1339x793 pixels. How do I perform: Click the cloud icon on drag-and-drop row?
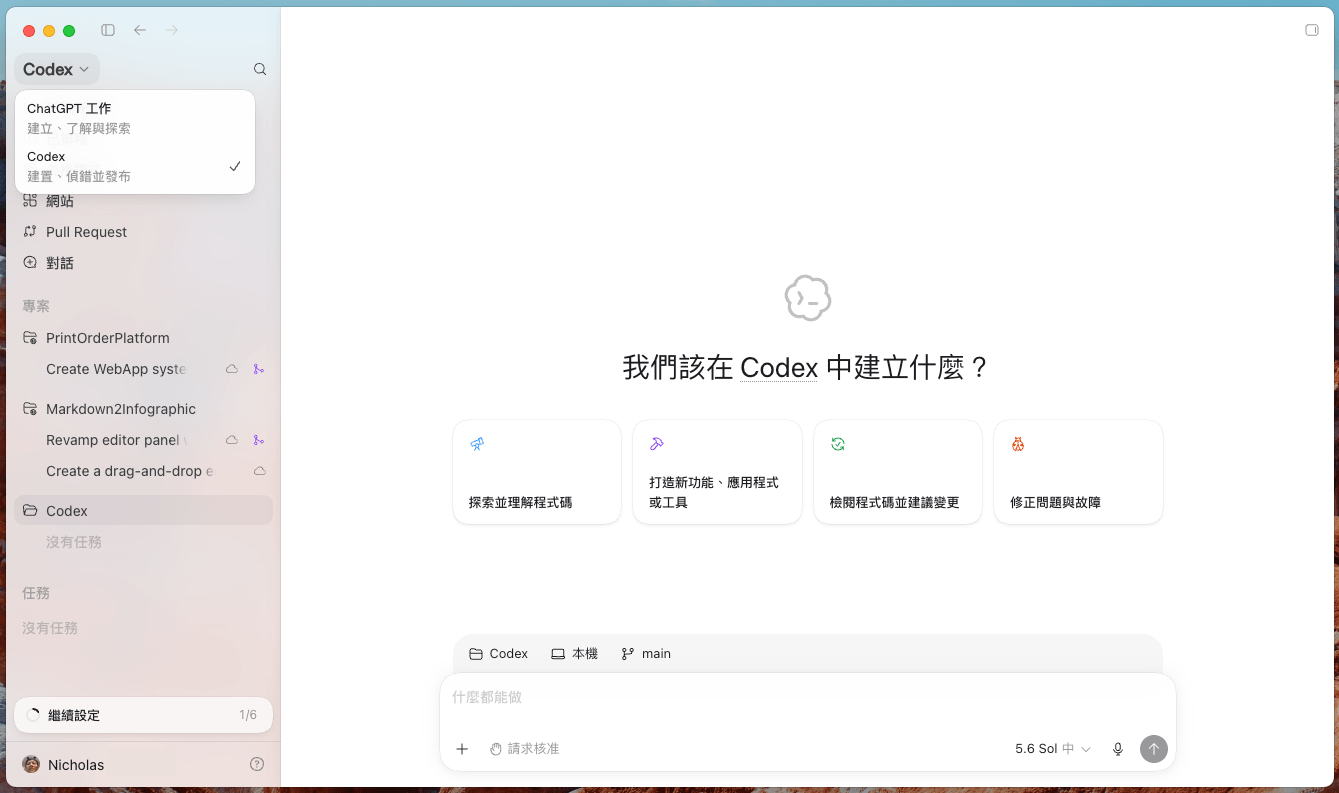pyautogui.click(x=259, y=471)
